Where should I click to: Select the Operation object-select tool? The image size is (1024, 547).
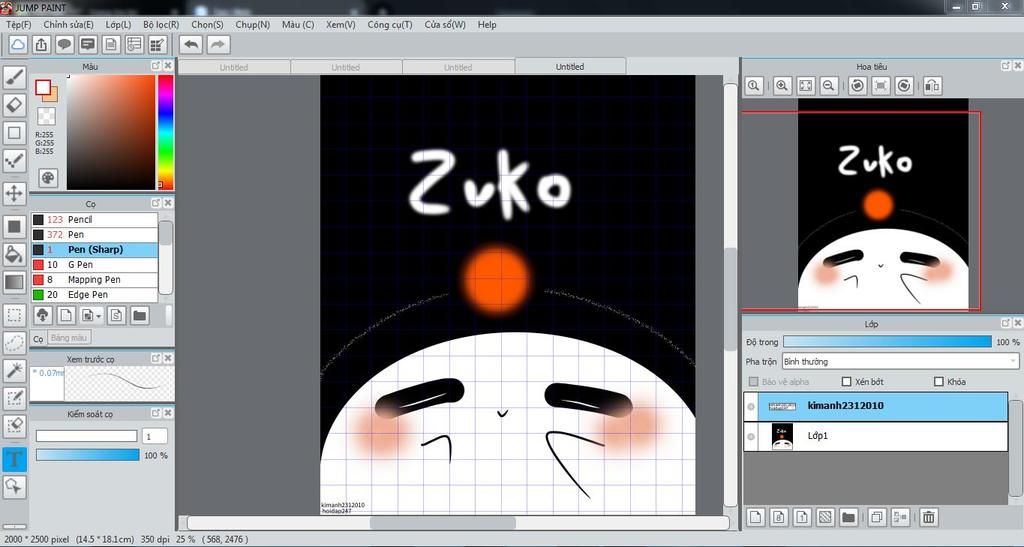(14, 486)
